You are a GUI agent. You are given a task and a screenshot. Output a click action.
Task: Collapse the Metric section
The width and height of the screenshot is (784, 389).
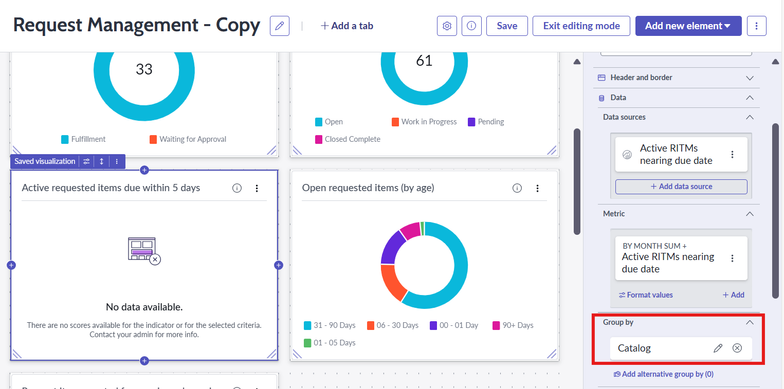click(x=749, y=214)
